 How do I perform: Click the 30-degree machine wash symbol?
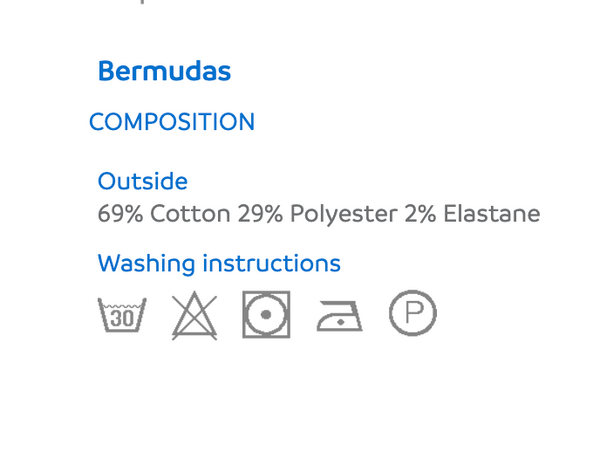click(122, 314)
